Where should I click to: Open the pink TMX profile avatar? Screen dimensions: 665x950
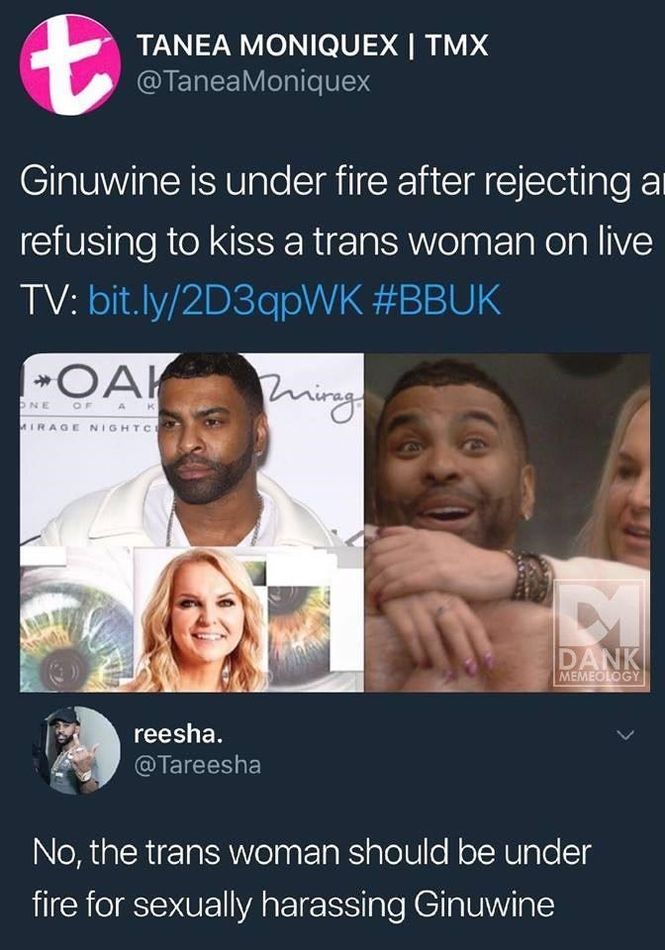[70, 64]
